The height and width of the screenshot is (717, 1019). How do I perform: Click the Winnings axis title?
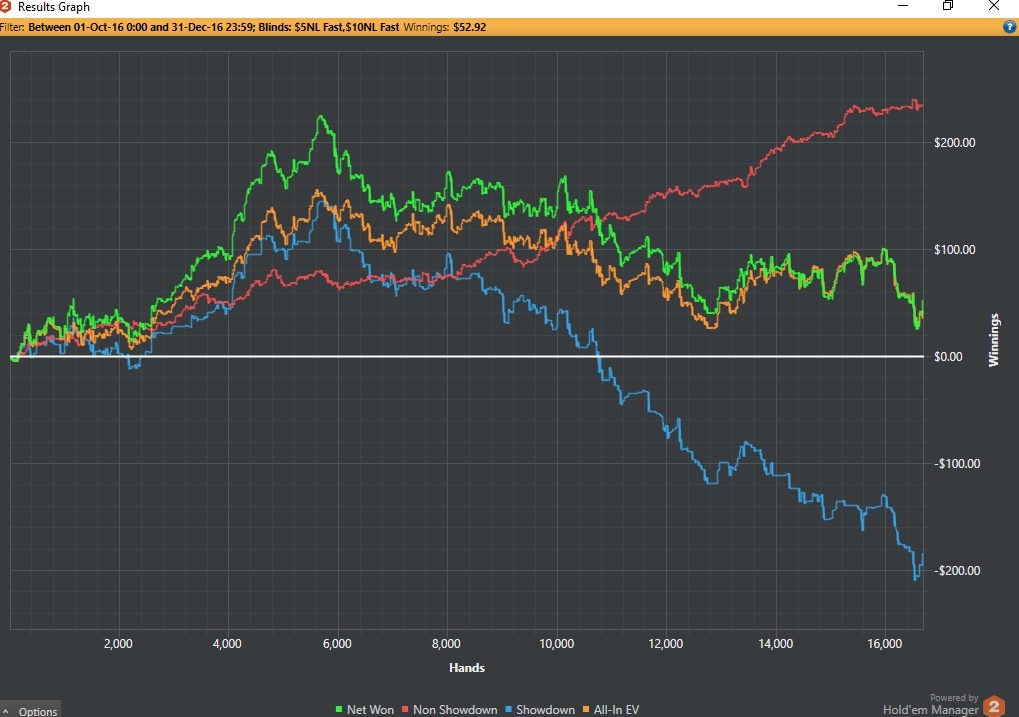pos(994,340)
